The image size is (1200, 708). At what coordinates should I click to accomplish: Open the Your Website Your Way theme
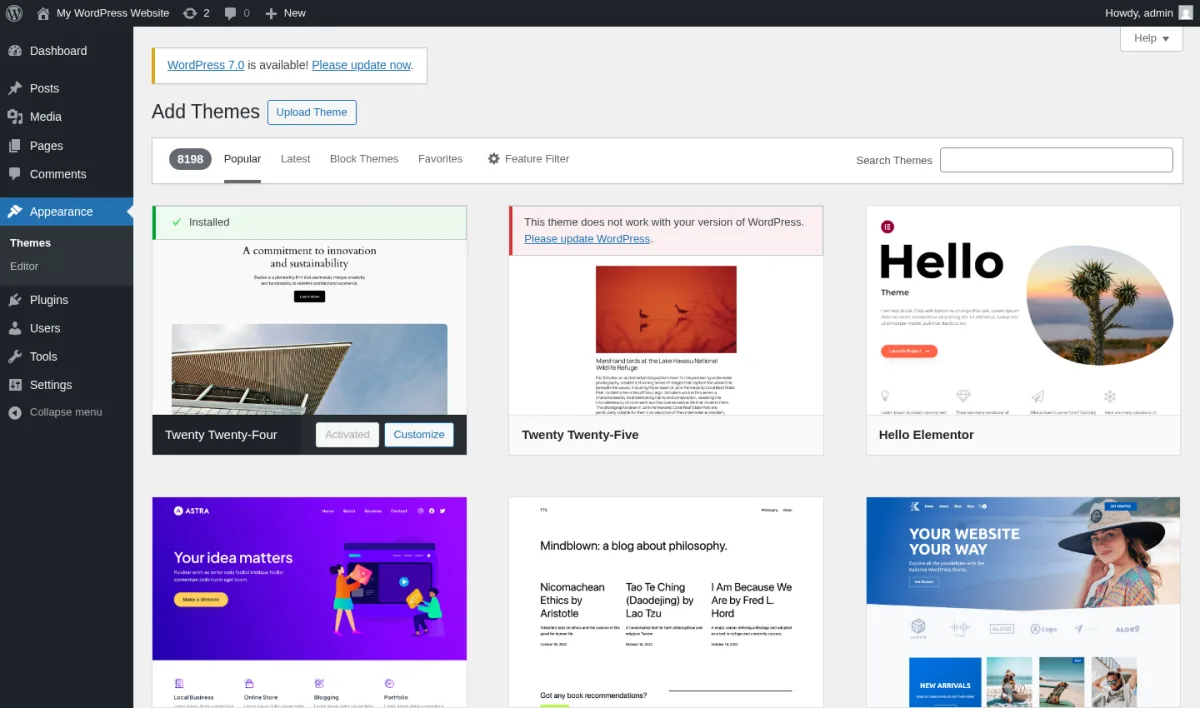pos(1023,602)
